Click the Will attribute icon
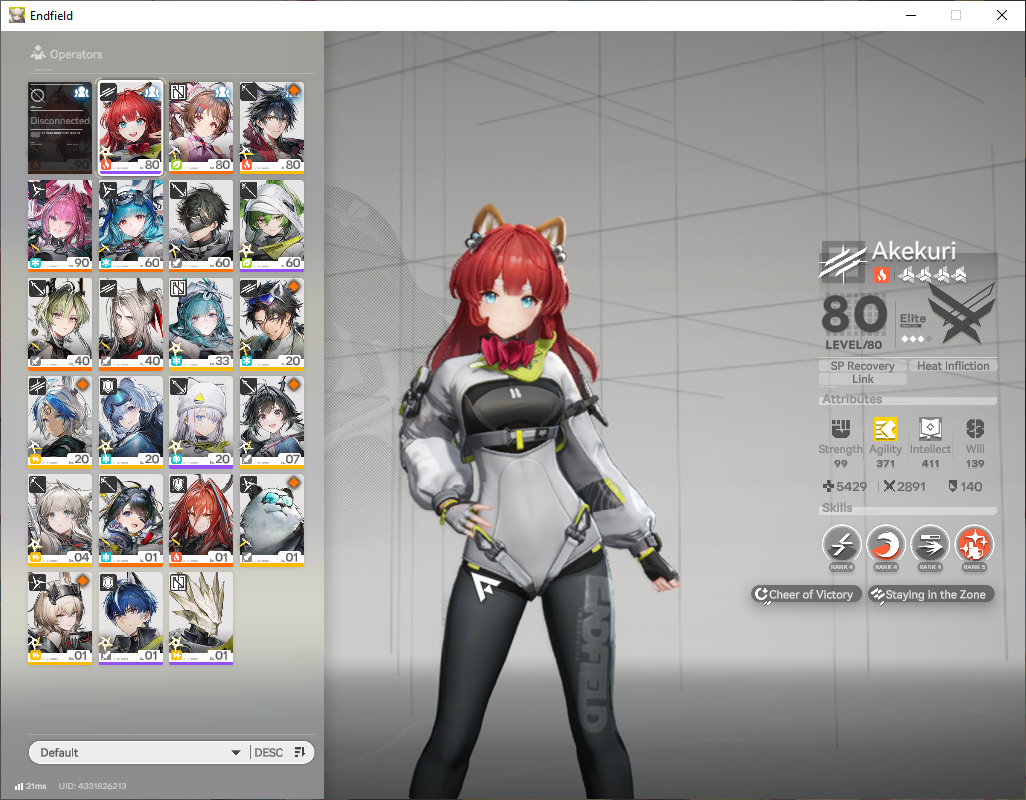This screenshot has height=800, width=1026. [x=975, y=429]
